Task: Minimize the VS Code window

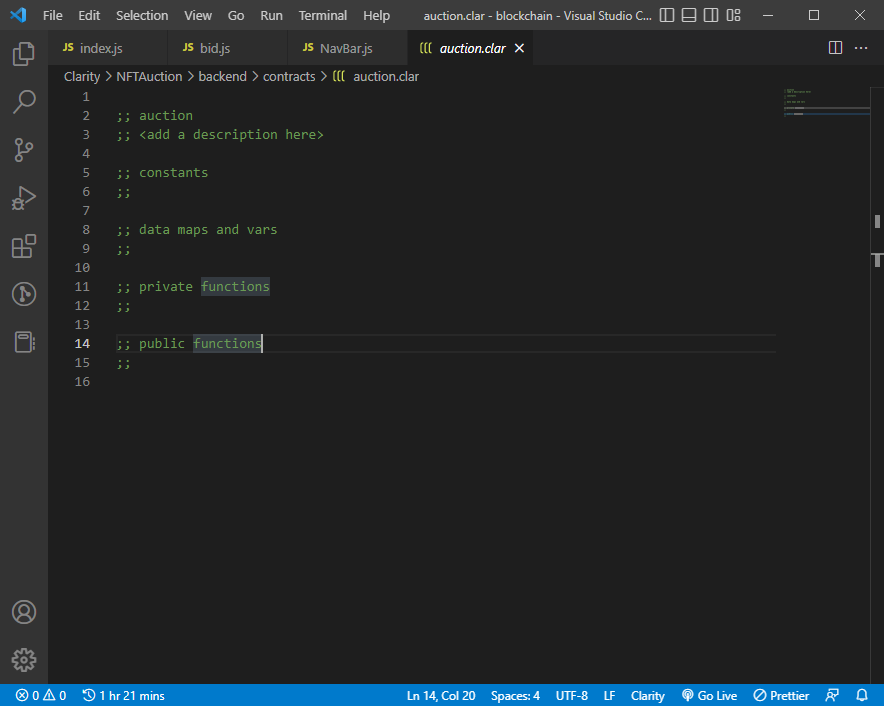Action: (x=768, y=15)
